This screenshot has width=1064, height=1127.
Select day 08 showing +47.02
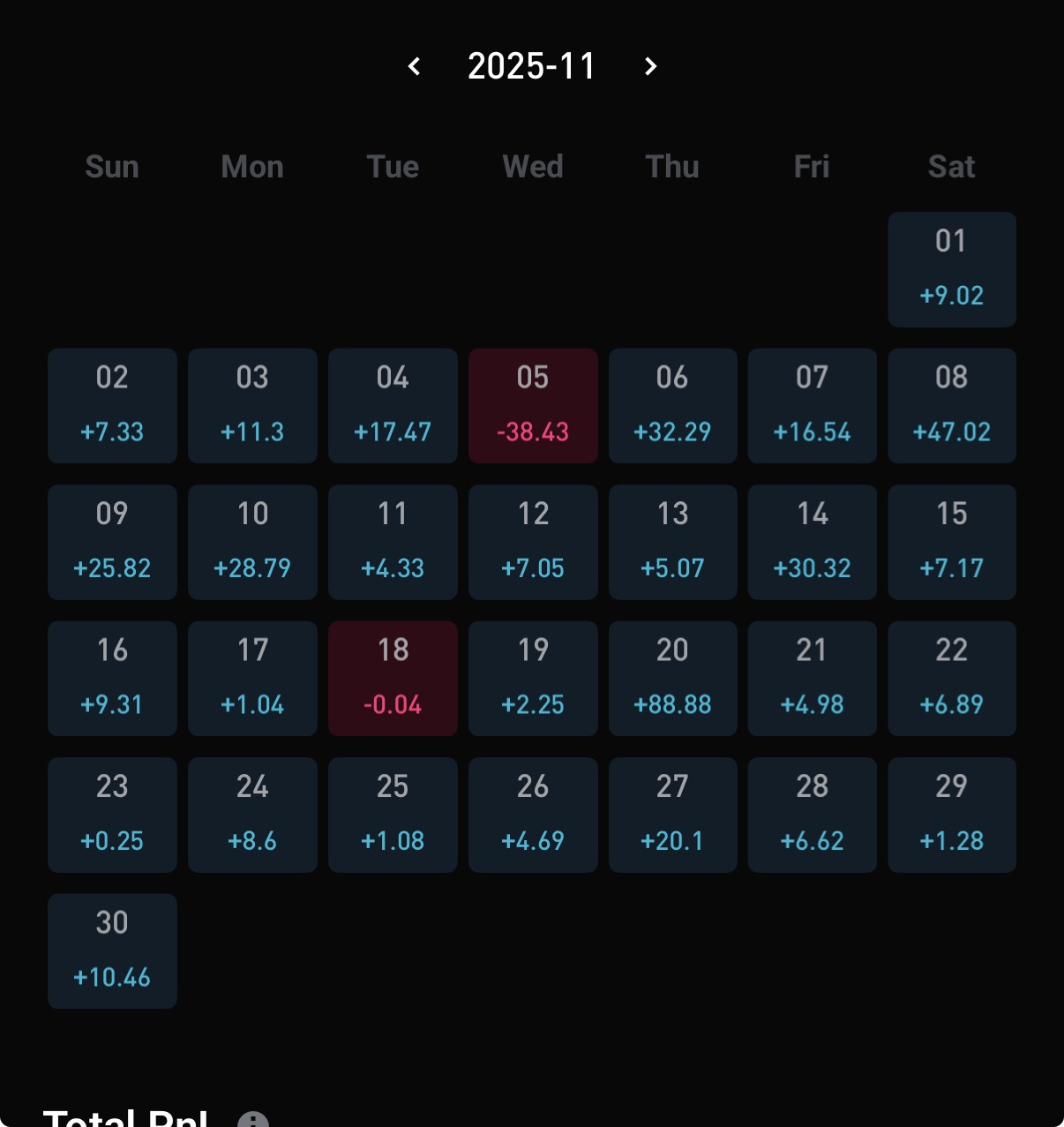951,406
